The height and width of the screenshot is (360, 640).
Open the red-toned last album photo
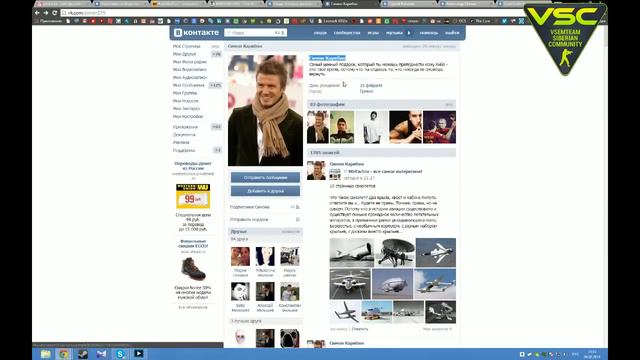[440, 127]
